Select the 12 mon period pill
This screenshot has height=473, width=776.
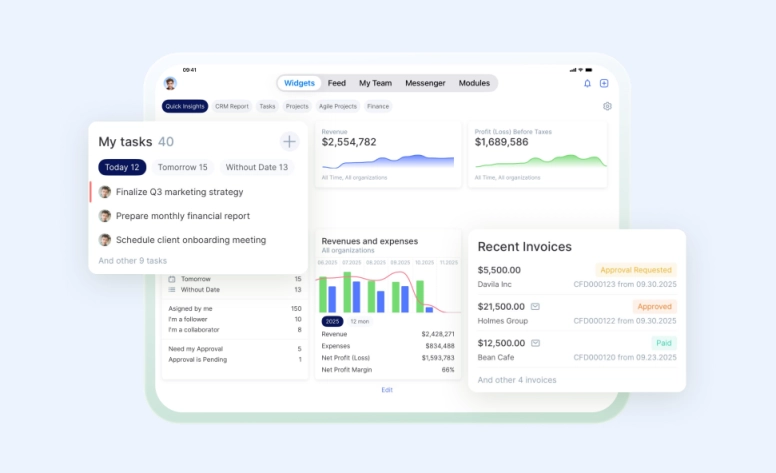[360, 322]
